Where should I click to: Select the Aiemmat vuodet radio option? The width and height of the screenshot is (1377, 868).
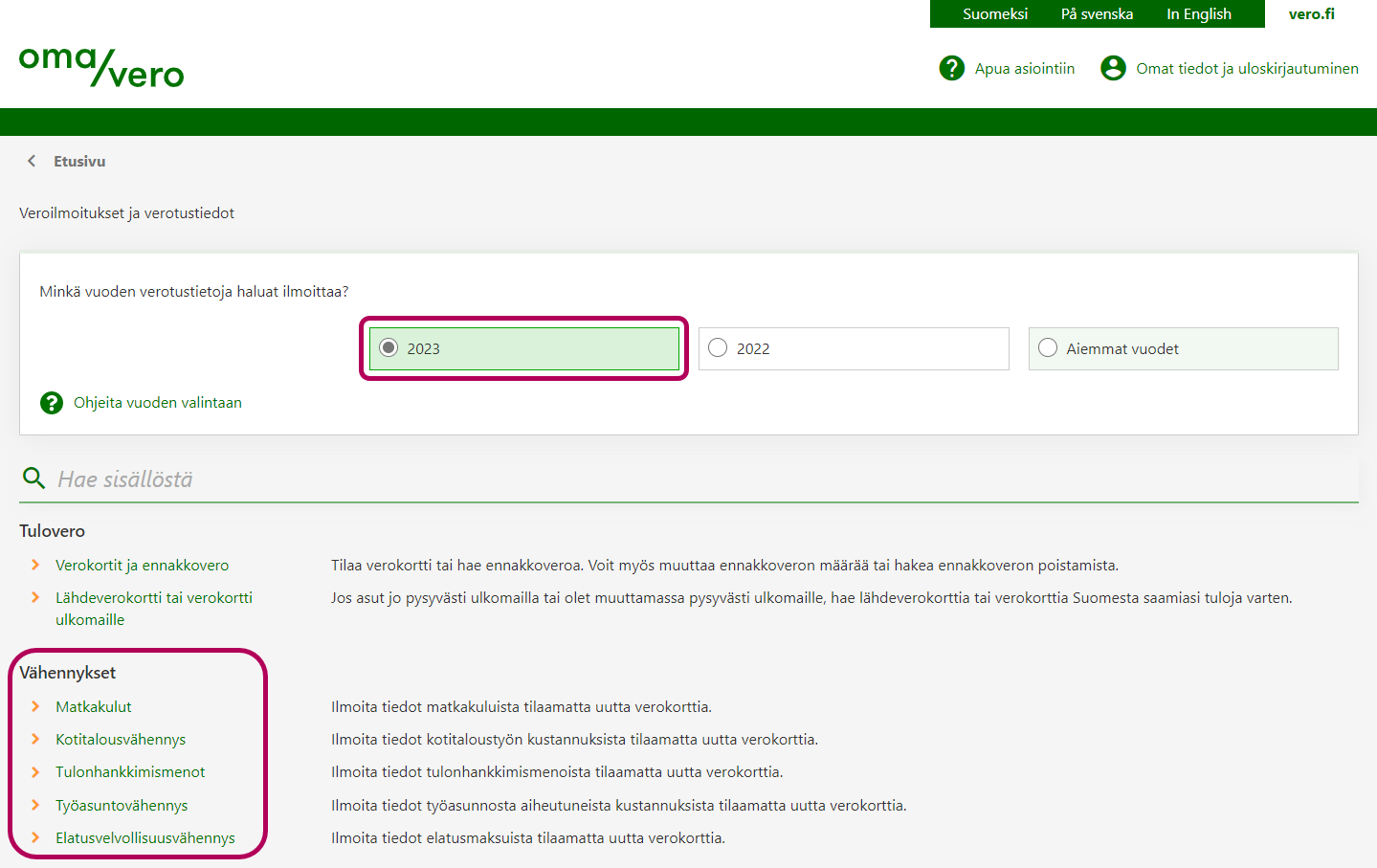(x=1048, y=348)
